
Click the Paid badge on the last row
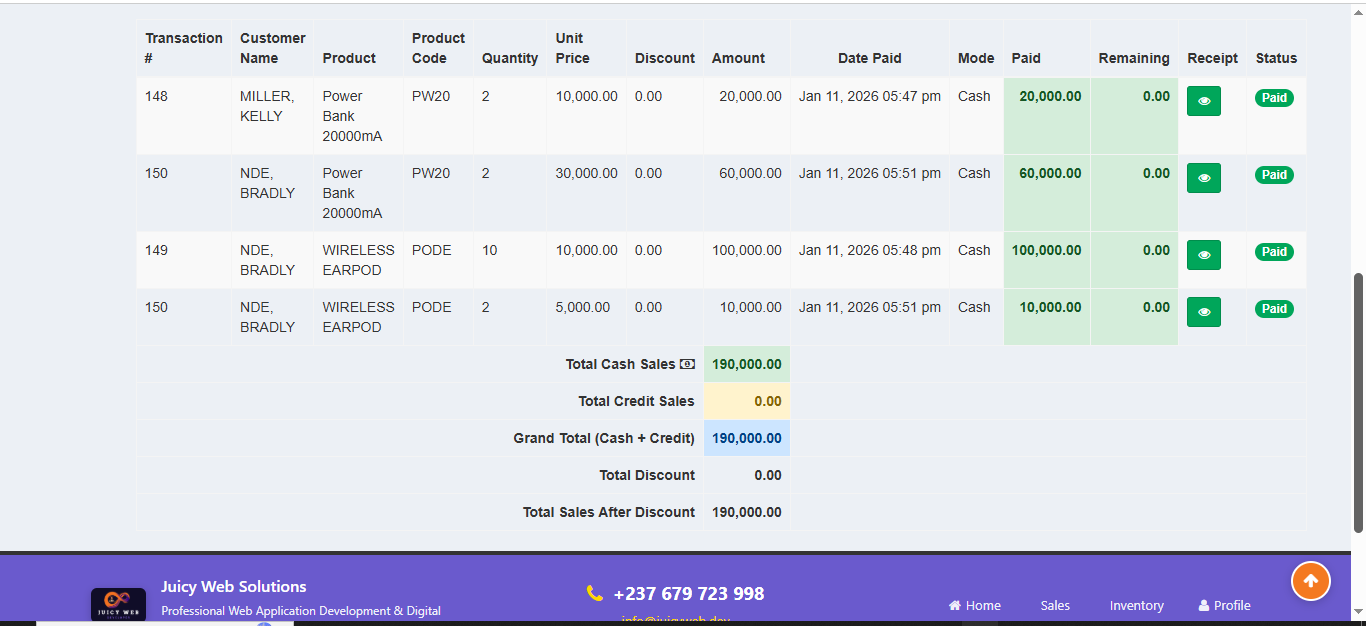[x=1274, y=309]
